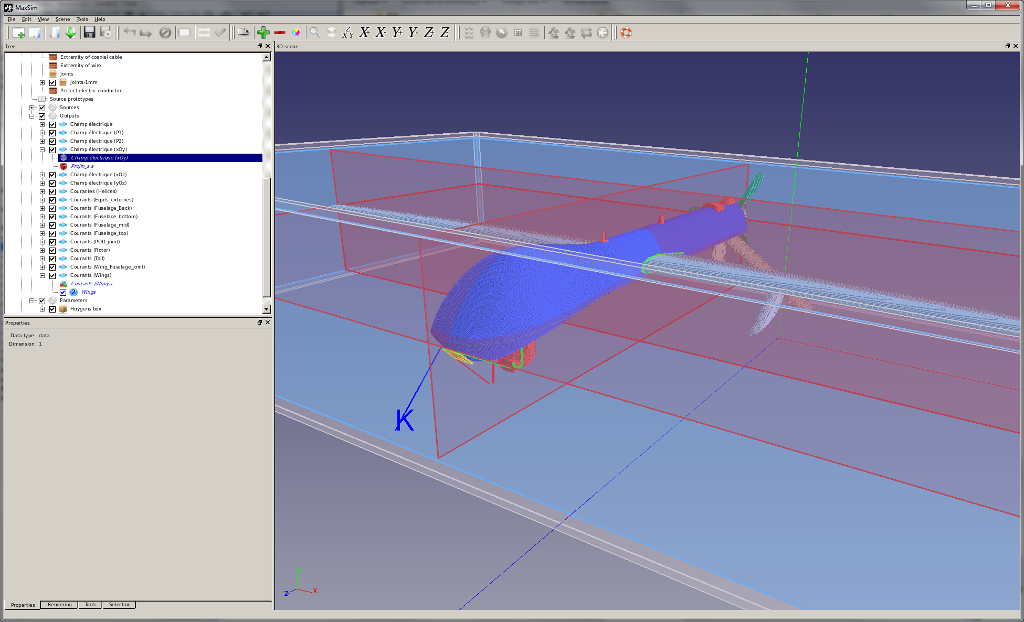Uncheck the Huygens box checkbox
Screen dimensions: 1024x622
pos(52,309)
